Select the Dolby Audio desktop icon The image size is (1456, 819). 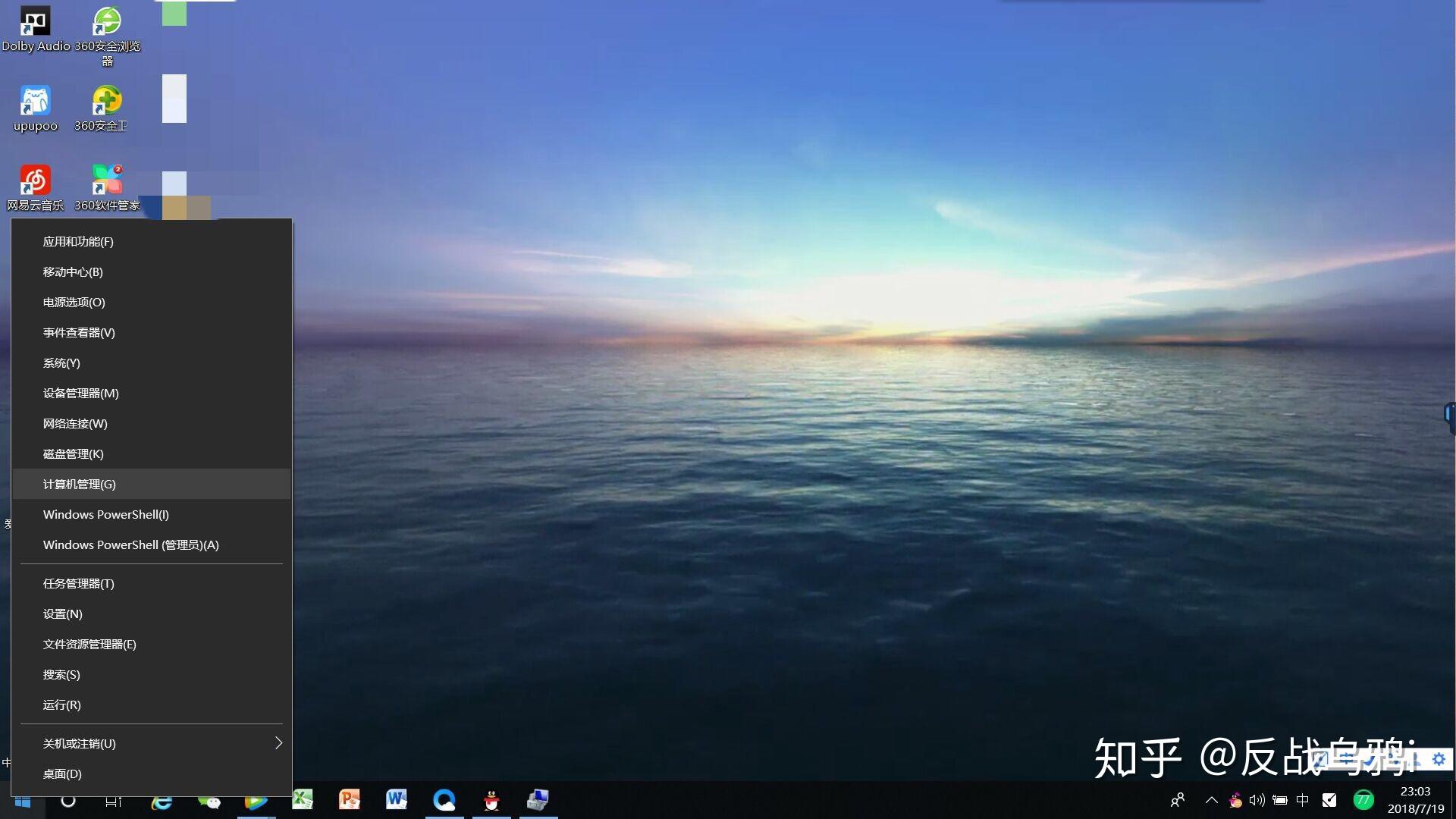pos(35,29)
